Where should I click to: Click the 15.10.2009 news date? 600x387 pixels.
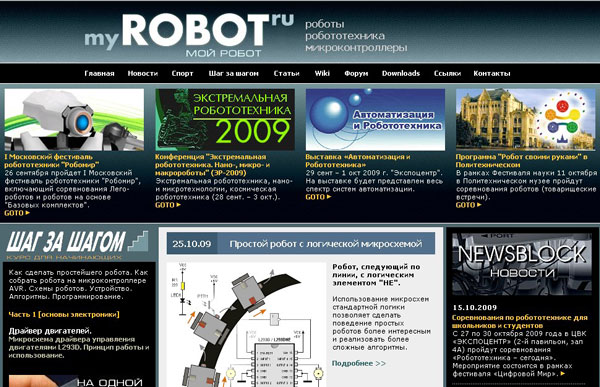474,307
